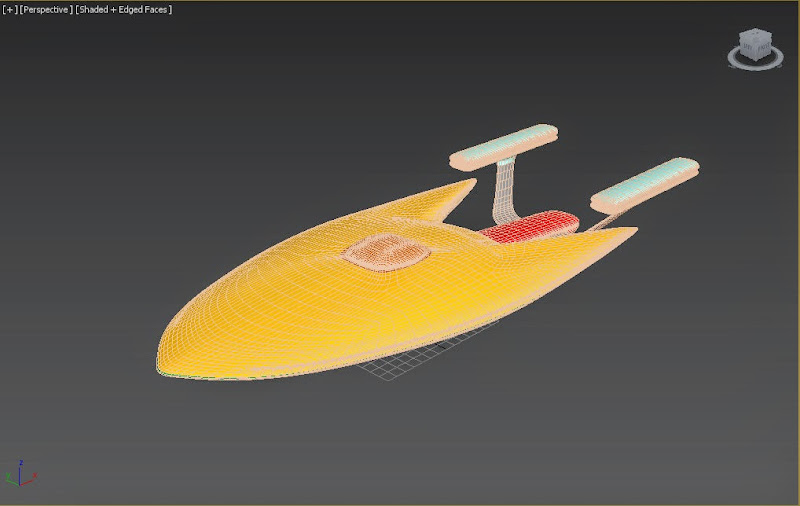Select the right nacelle near the ViewCube

coord(645,185)
